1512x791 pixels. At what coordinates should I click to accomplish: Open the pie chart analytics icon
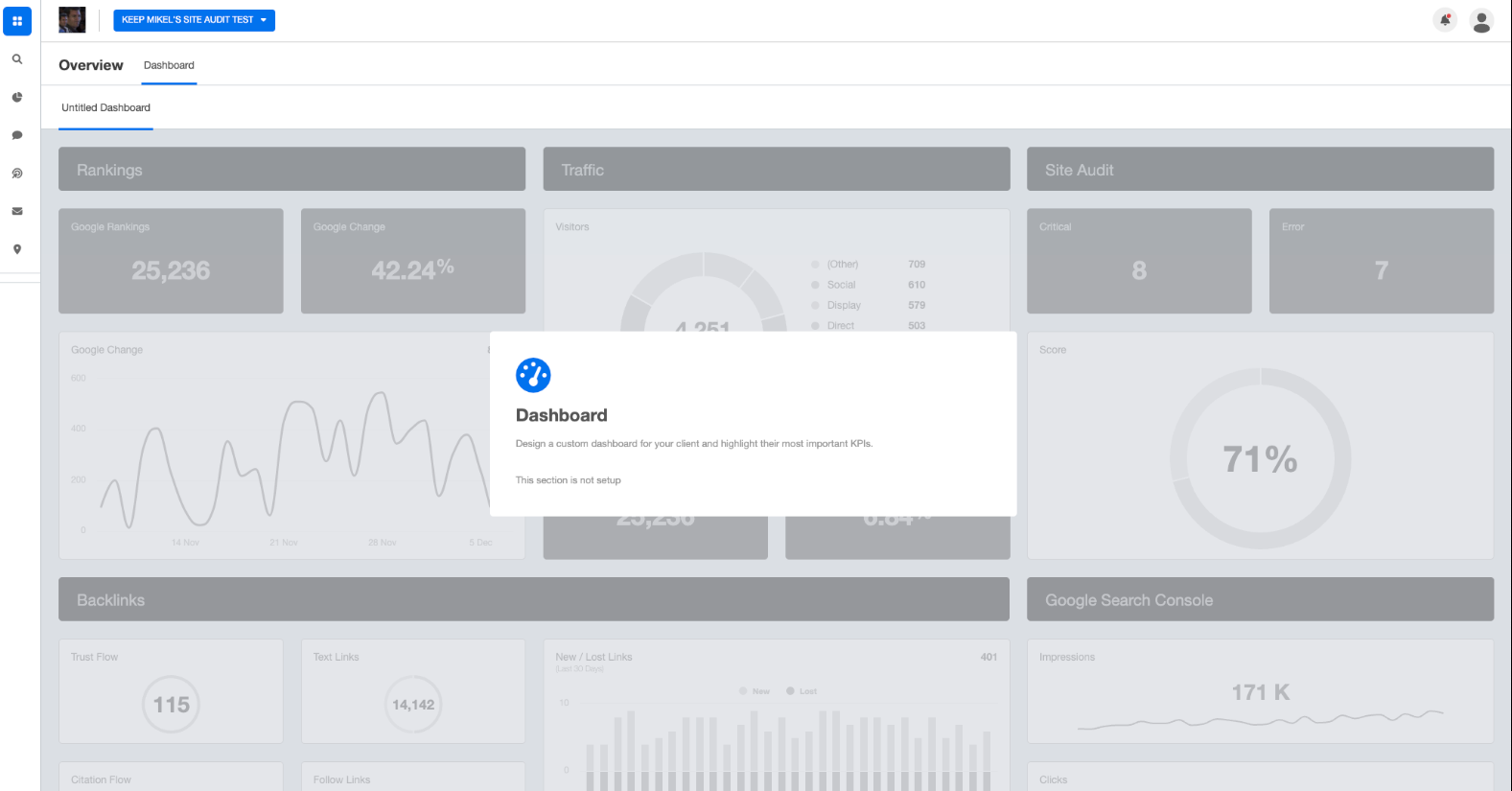tap(17, 98)
